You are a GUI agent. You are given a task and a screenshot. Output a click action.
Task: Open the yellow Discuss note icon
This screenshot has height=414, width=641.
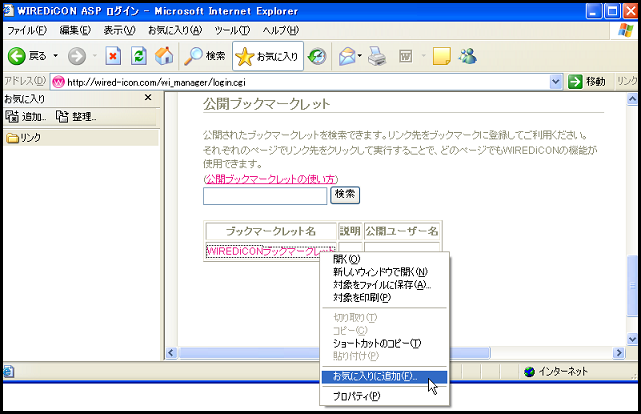pos(442,56)
